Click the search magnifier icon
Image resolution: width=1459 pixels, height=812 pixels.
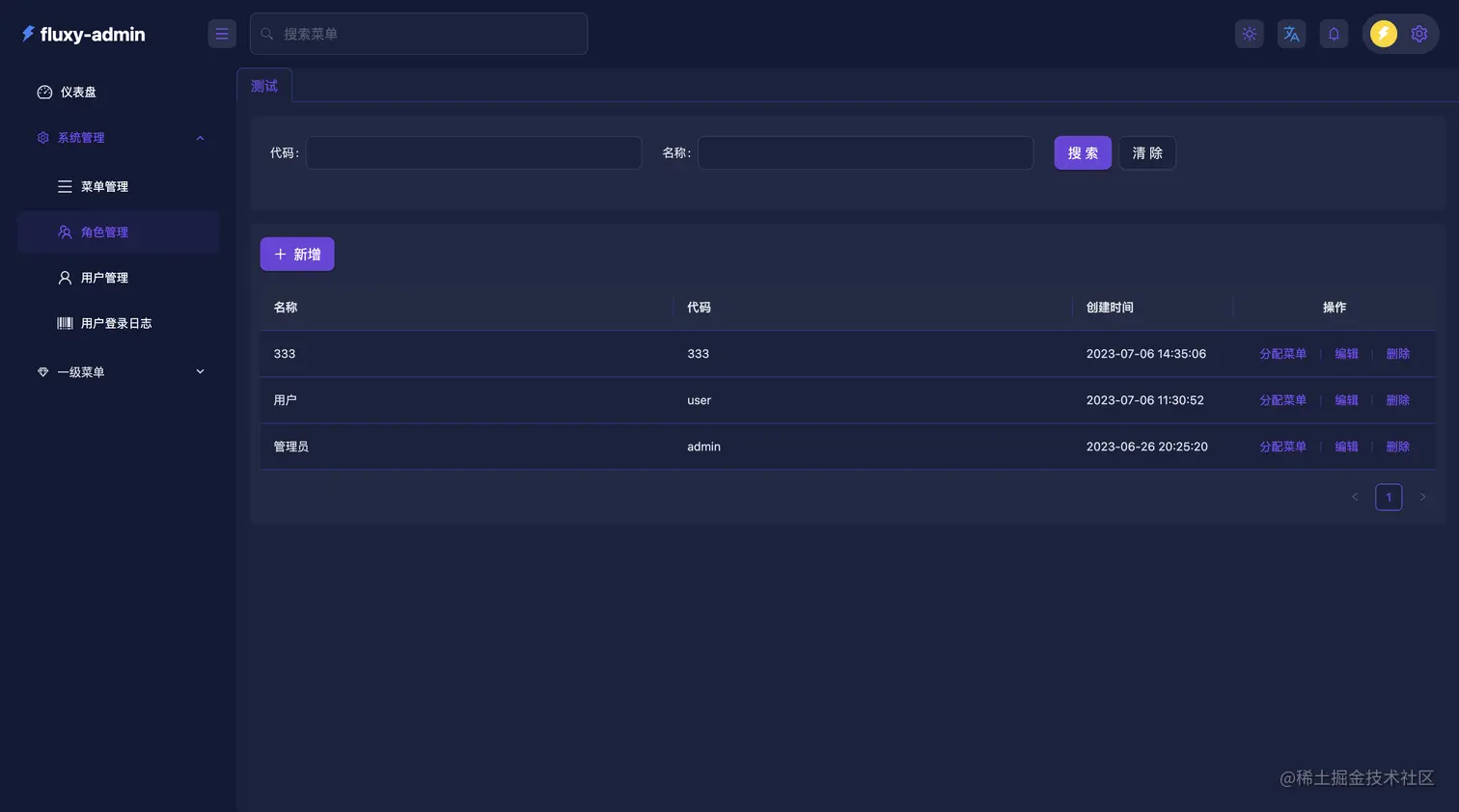pos(267,34)
